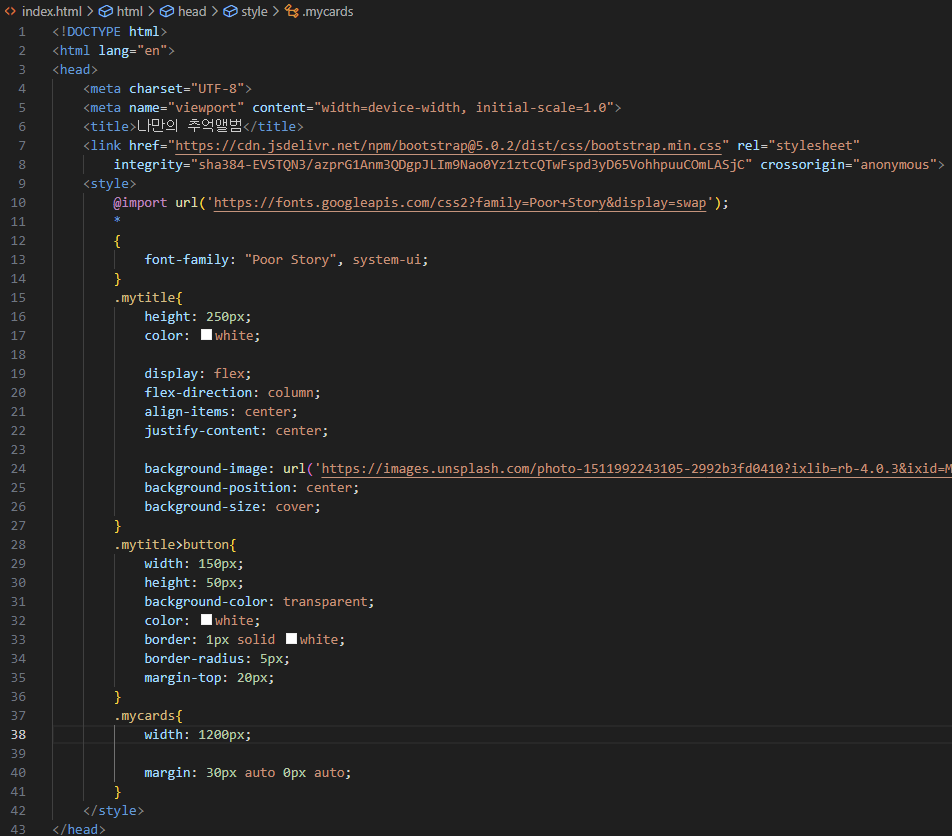Viewport: 952px width, 836px height.
Task: Click line number 43 in the gutter
Action: pyautogui.click(x=18, y=829)
